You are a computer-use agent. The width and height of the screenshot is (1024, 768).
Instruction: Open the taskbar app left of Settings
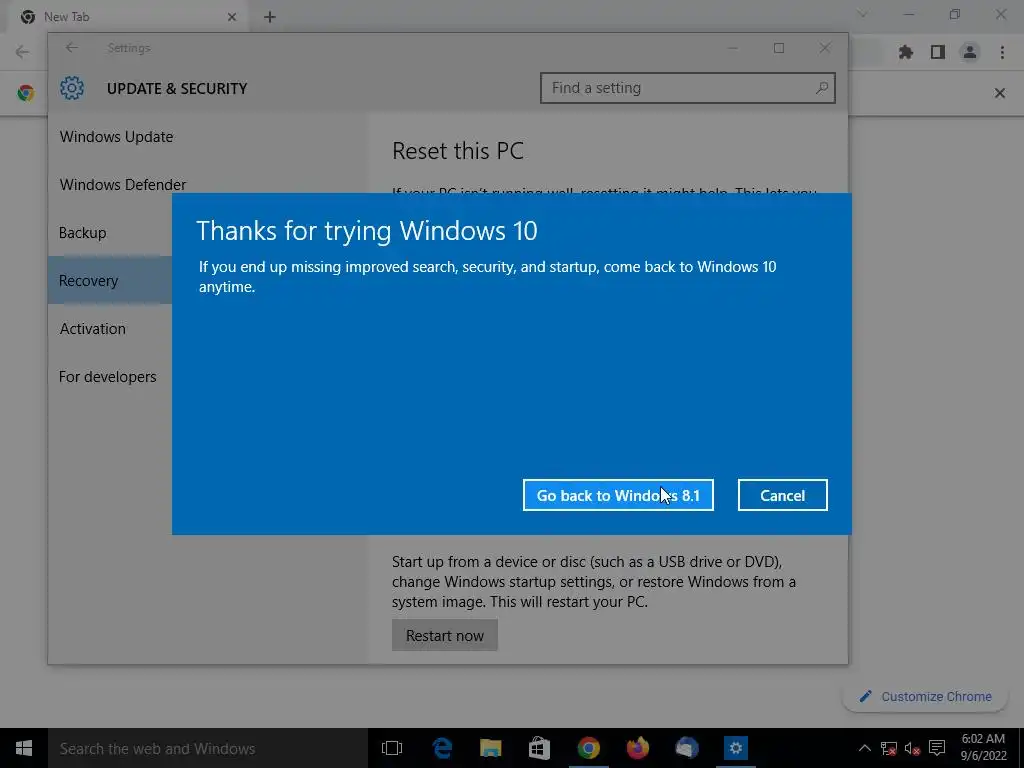coord(686,748)
